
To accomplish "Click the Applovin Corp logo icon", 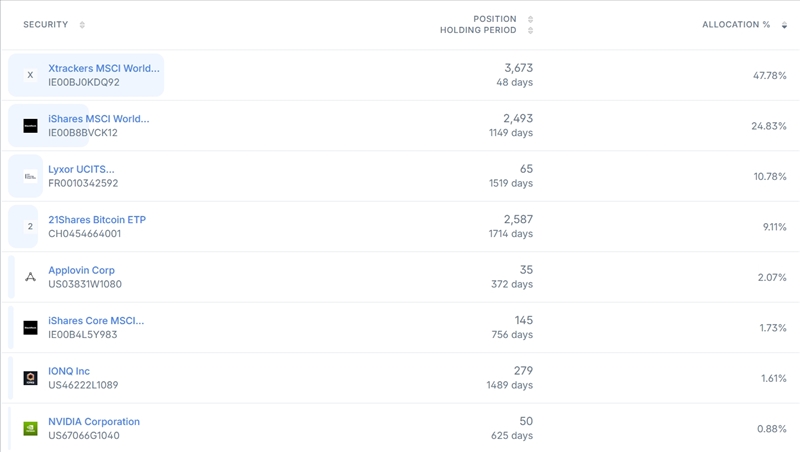I will pos(30,277).
